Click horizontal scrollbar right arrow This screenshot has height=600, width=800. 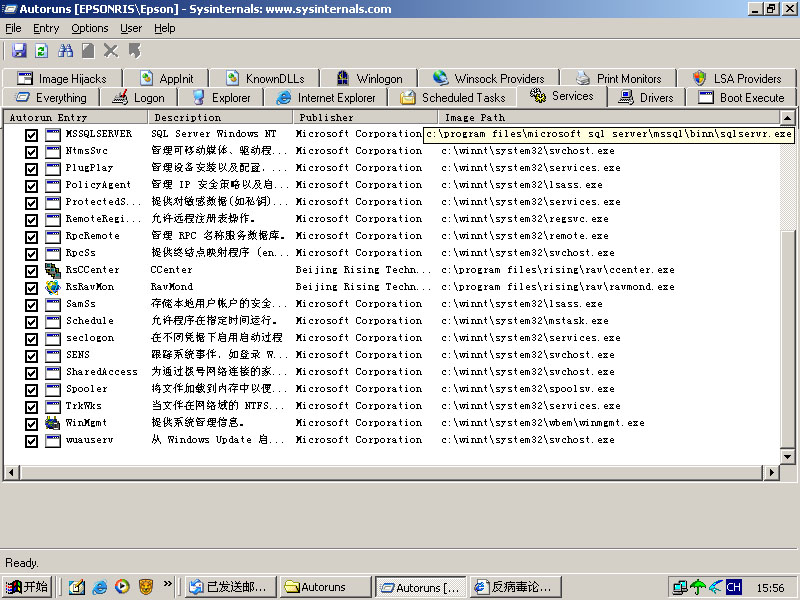771,472
